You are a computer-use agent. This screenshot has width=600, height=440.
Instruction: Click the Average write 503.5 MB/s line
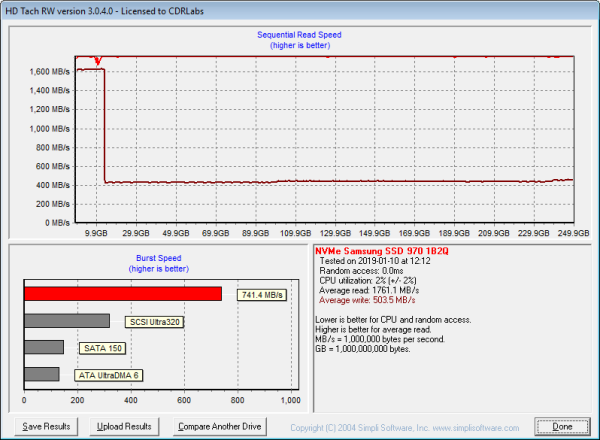pyautogui.click(x=367, y=300)
